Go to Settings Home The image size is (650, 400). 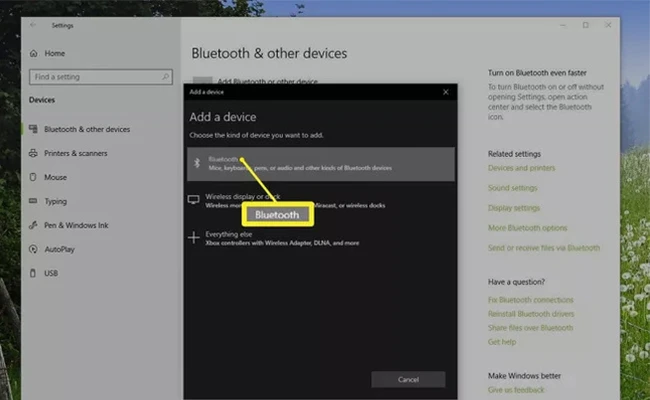tap(54, 53)
